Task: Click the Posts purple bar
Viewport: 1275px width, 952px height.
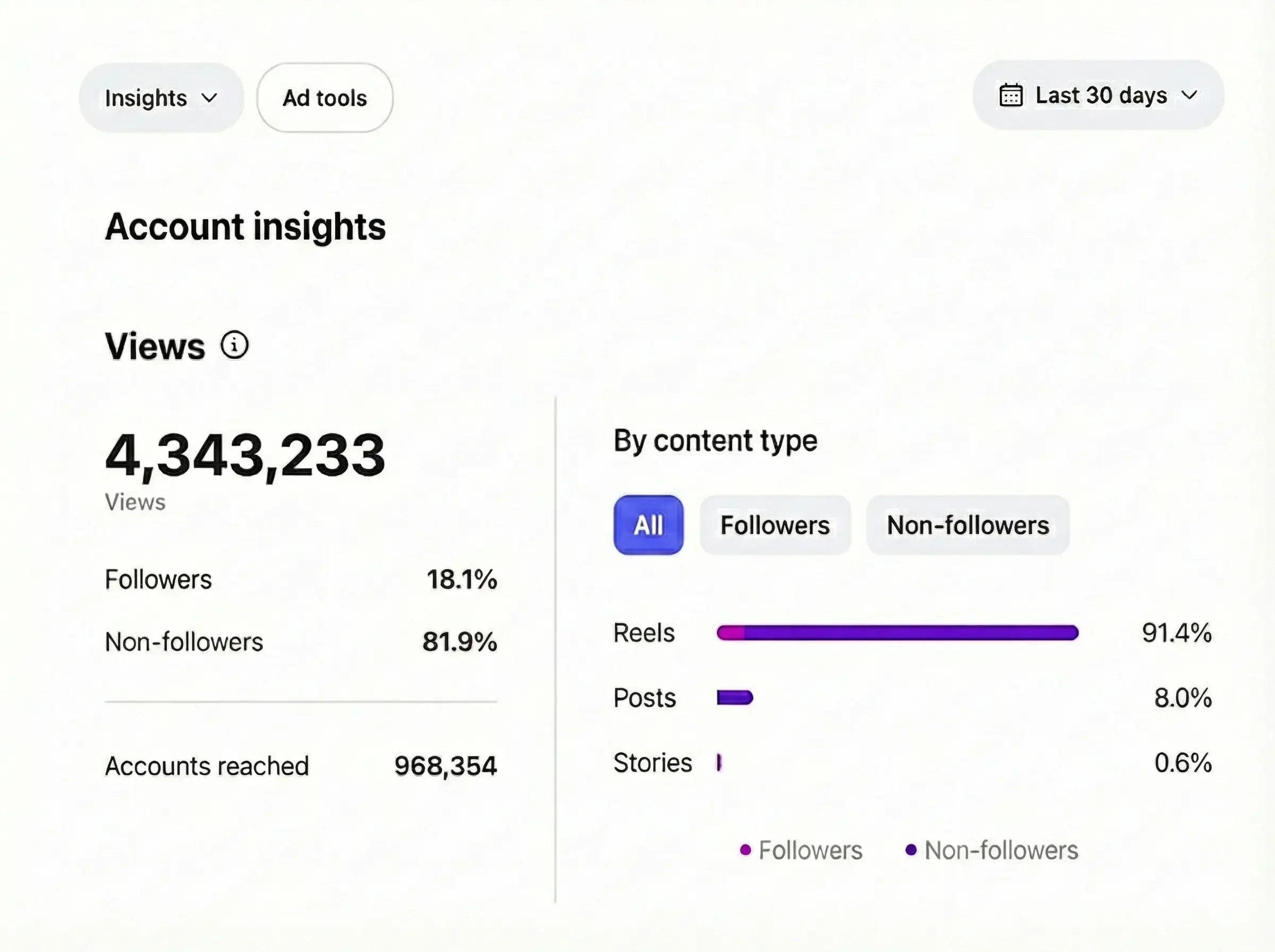Action: (735, 698)
